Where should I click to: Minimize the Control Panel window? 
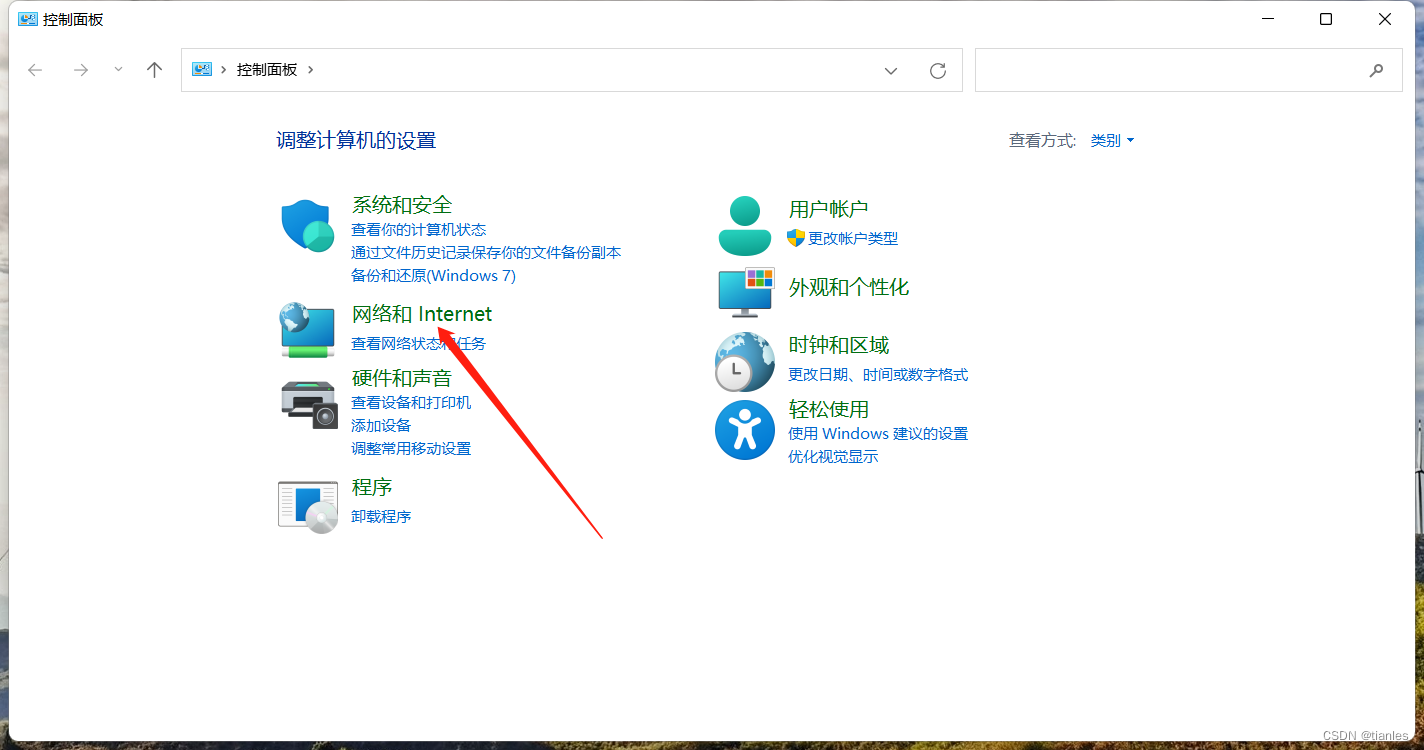[1268, 19]
